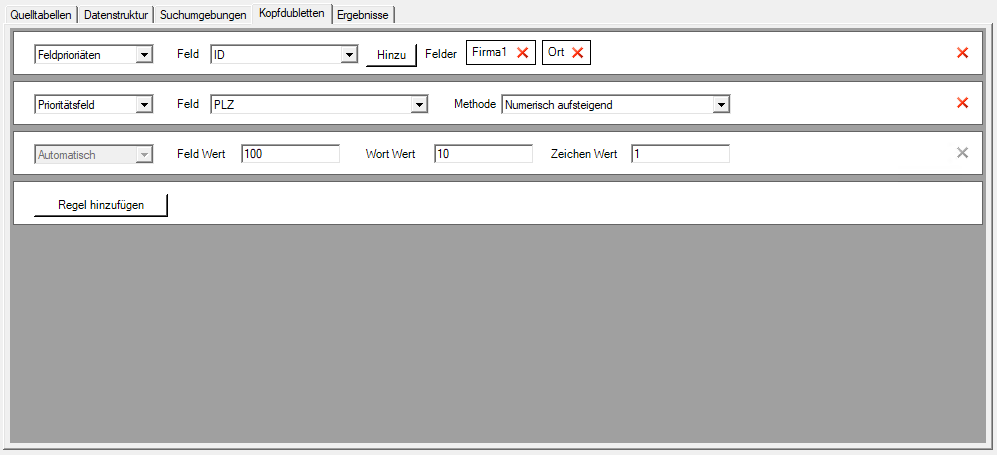Open the Methode dropdown Numerisch aufsteigend
This screenshot has width=997, height=455.
615,105
